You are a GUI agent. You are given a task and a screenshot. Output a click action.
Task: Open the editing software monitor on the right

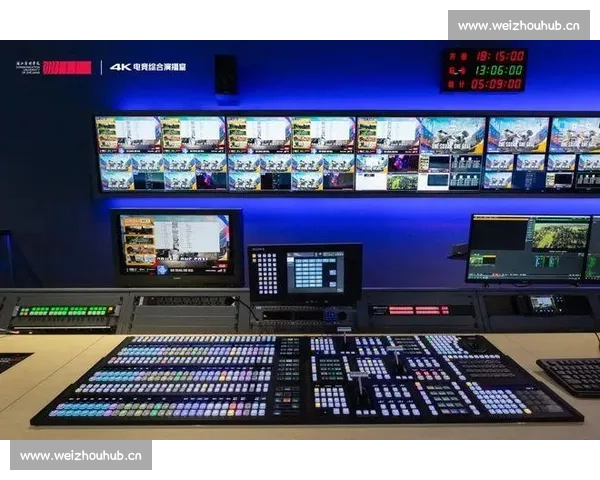[526, 247]
